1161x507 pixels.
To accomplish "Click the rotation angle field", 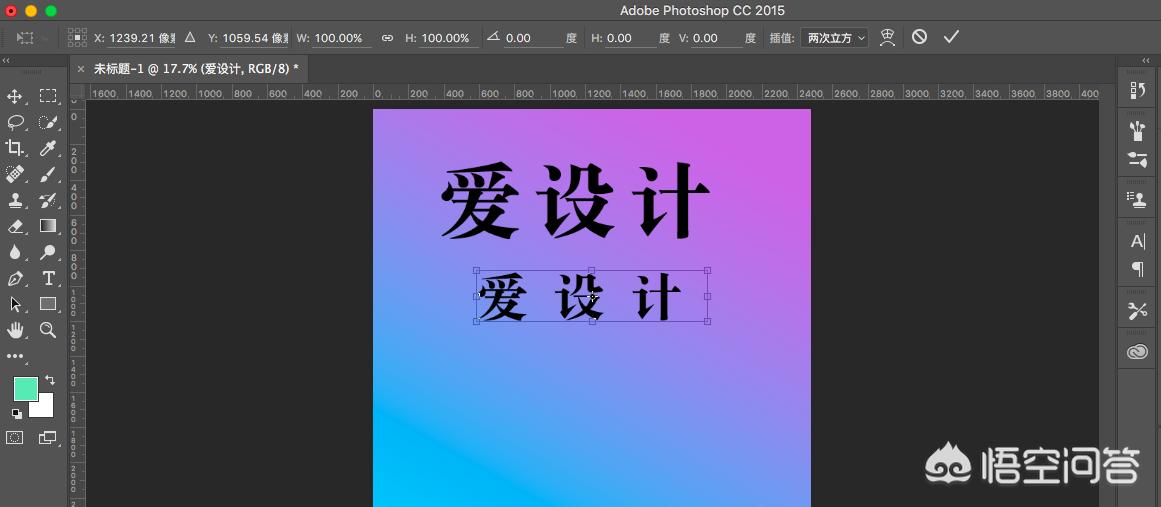I will pos(534,38).
